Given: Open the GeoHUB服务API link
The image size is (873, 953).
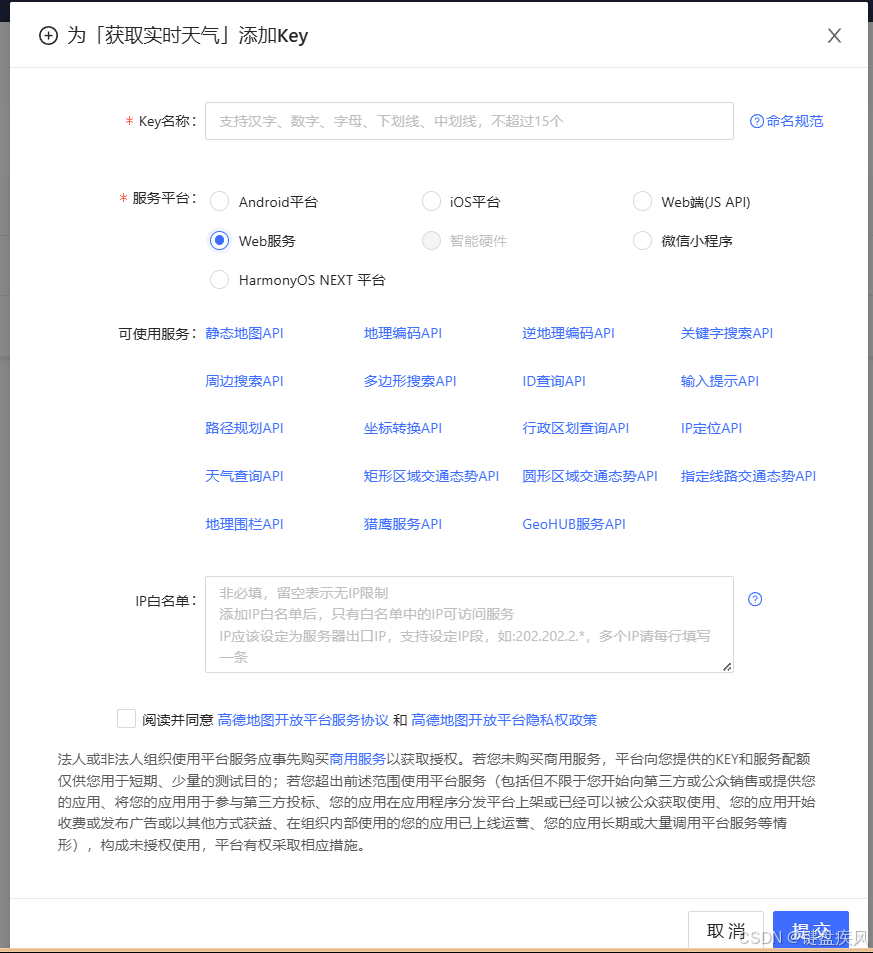Looking at the screenshot, I should pos(573,523).
